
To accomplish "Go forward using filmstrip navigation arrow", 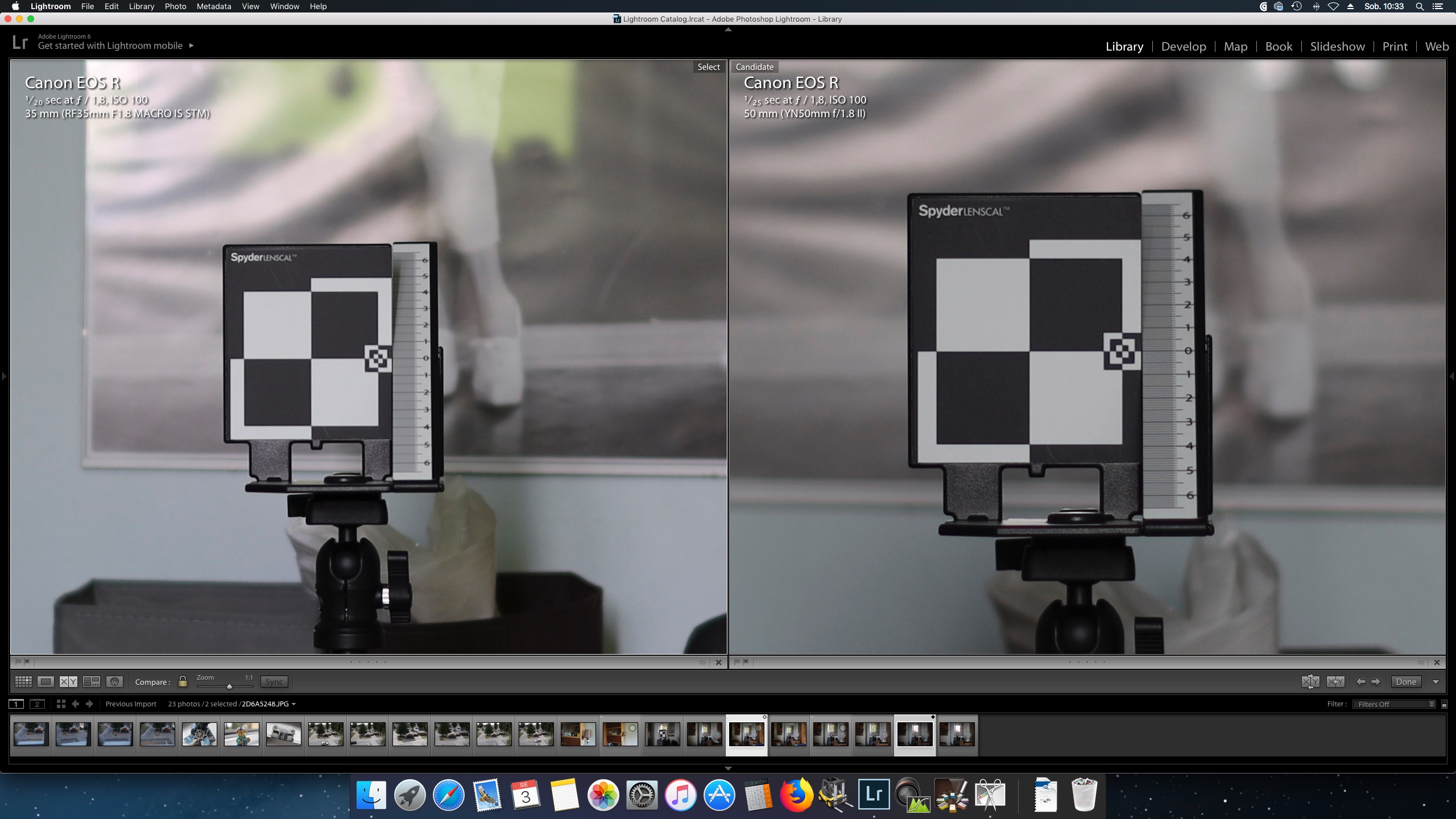I will [x=89, y=704].
